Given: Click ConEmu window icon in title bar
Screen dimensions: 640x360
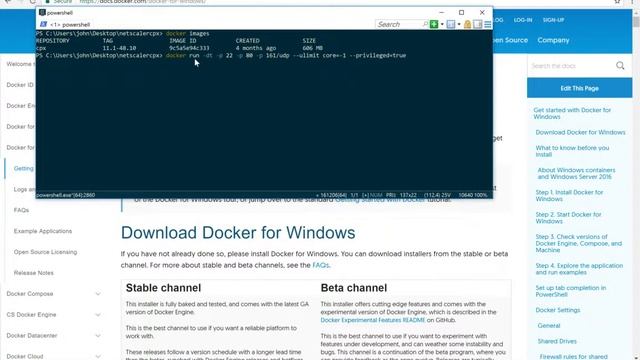Looking at the screenshot, I should point(42,13).
